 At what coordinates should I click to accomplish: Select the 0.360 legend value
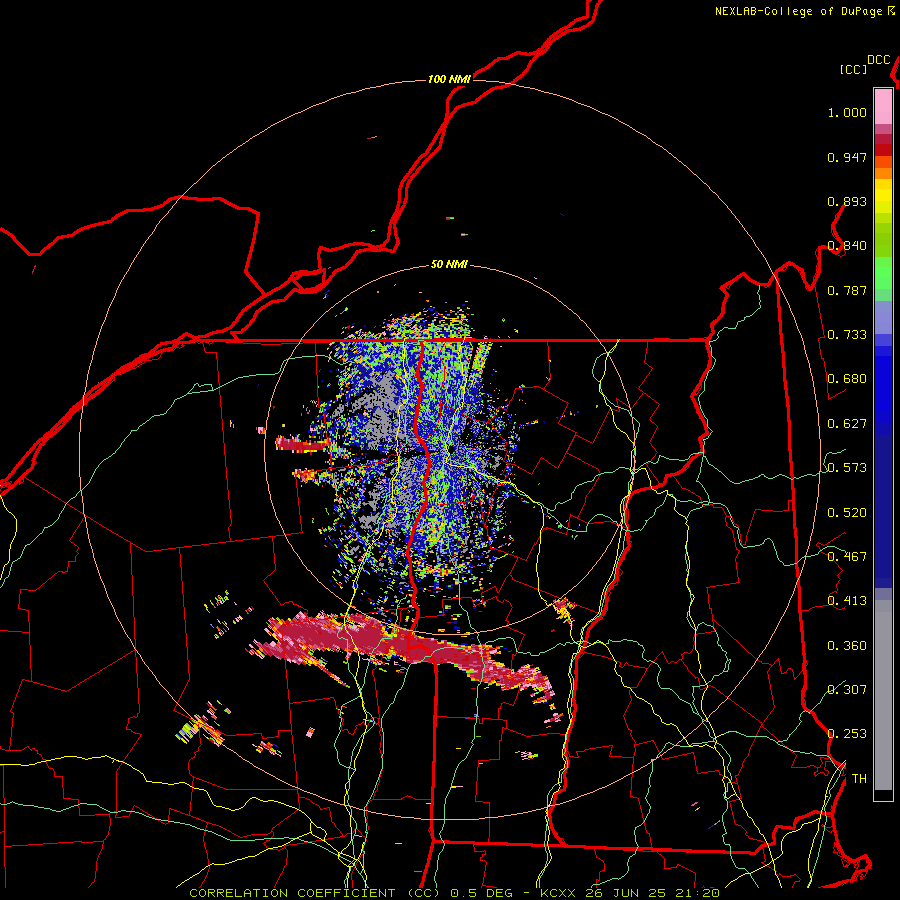pyautogui.click(x=847, y=646)
